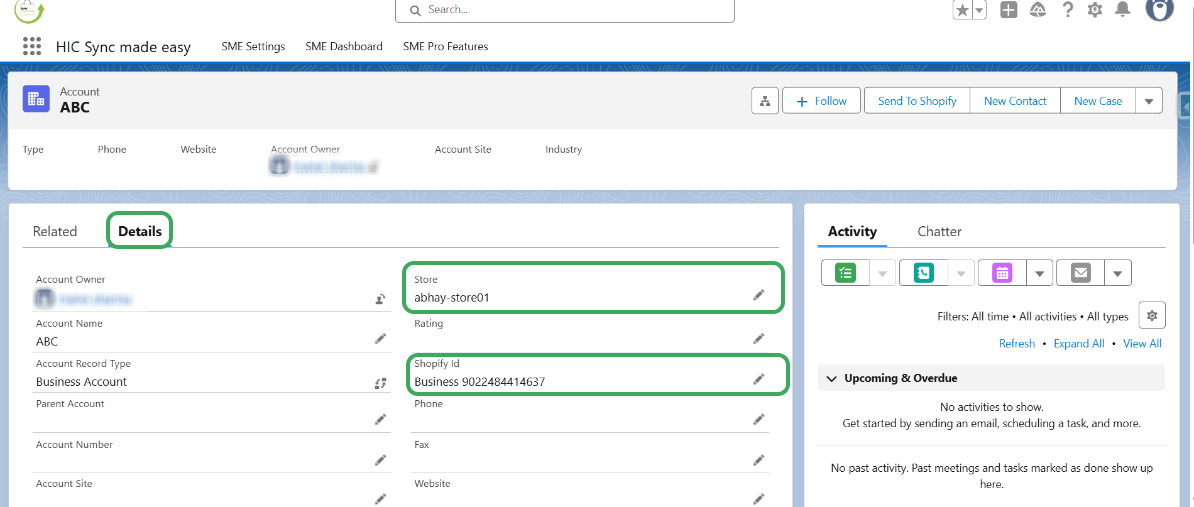Open the Salesforce Help question mark
The image size is (1194, 507).
point(1068,10)
